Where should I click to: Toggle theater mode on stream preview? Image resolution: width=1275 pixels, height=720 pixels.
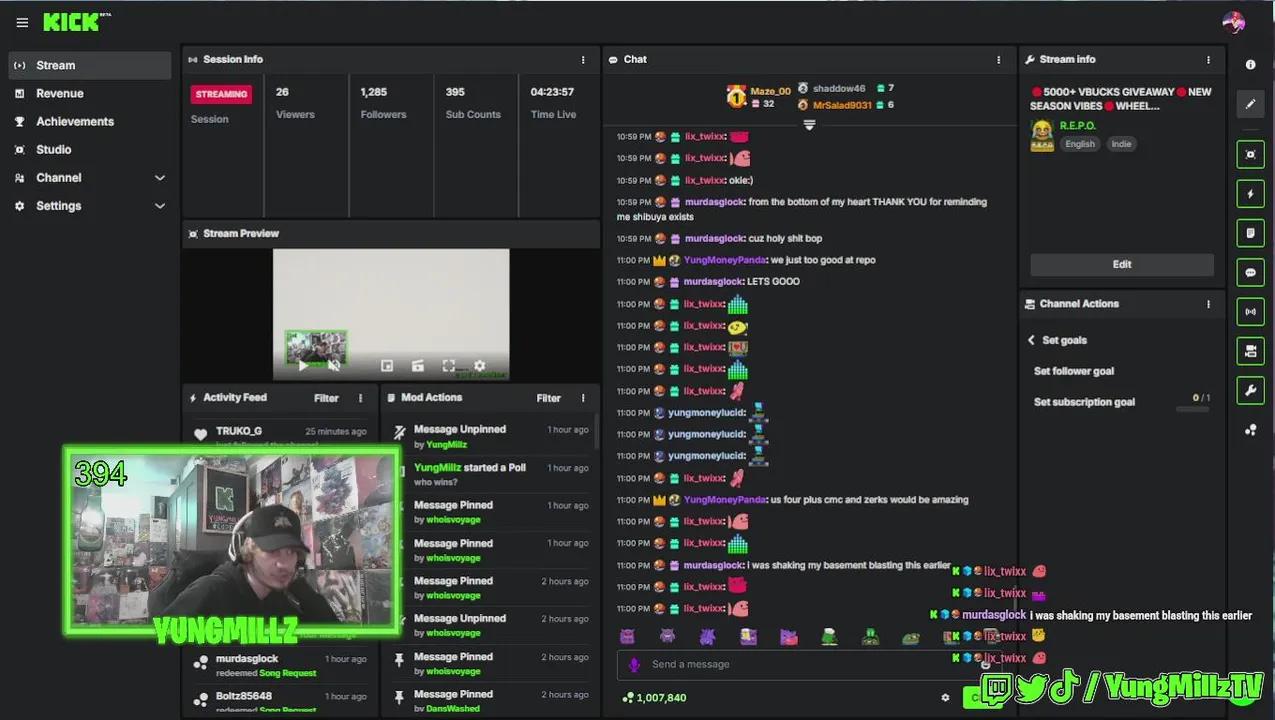(x=418, y=366)
